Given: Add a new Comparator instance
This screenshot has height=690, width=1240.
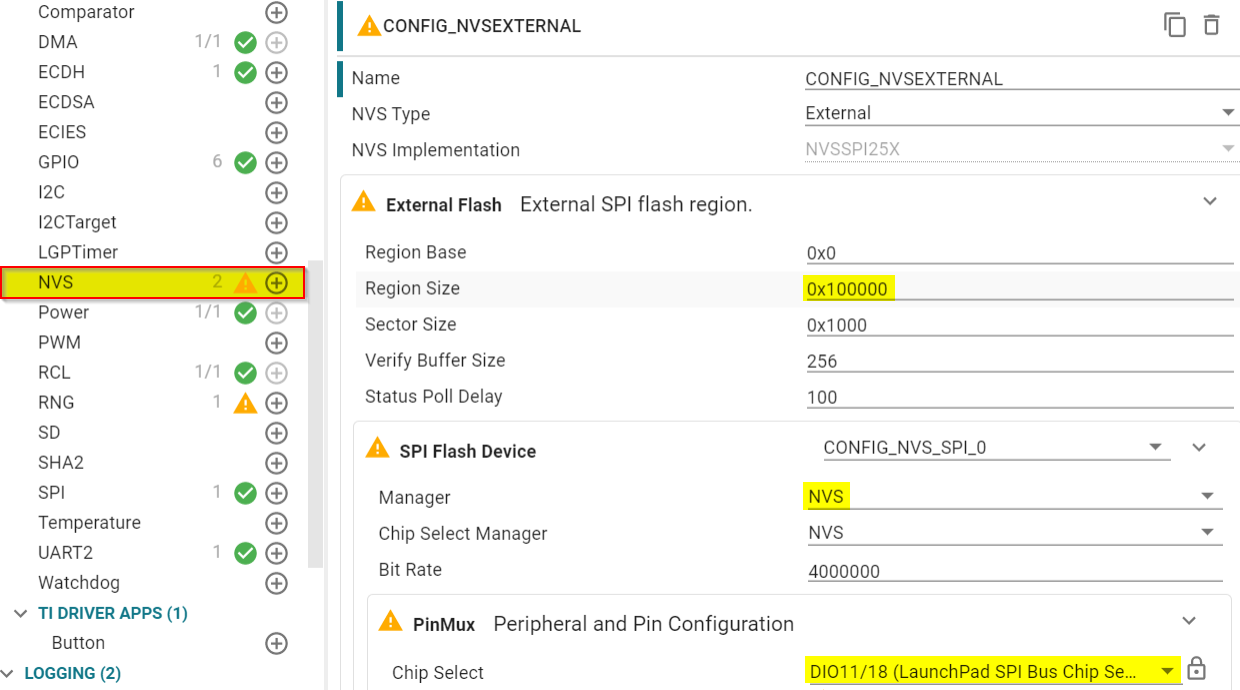Looking at the screenshot, I should tap(276, 12).
